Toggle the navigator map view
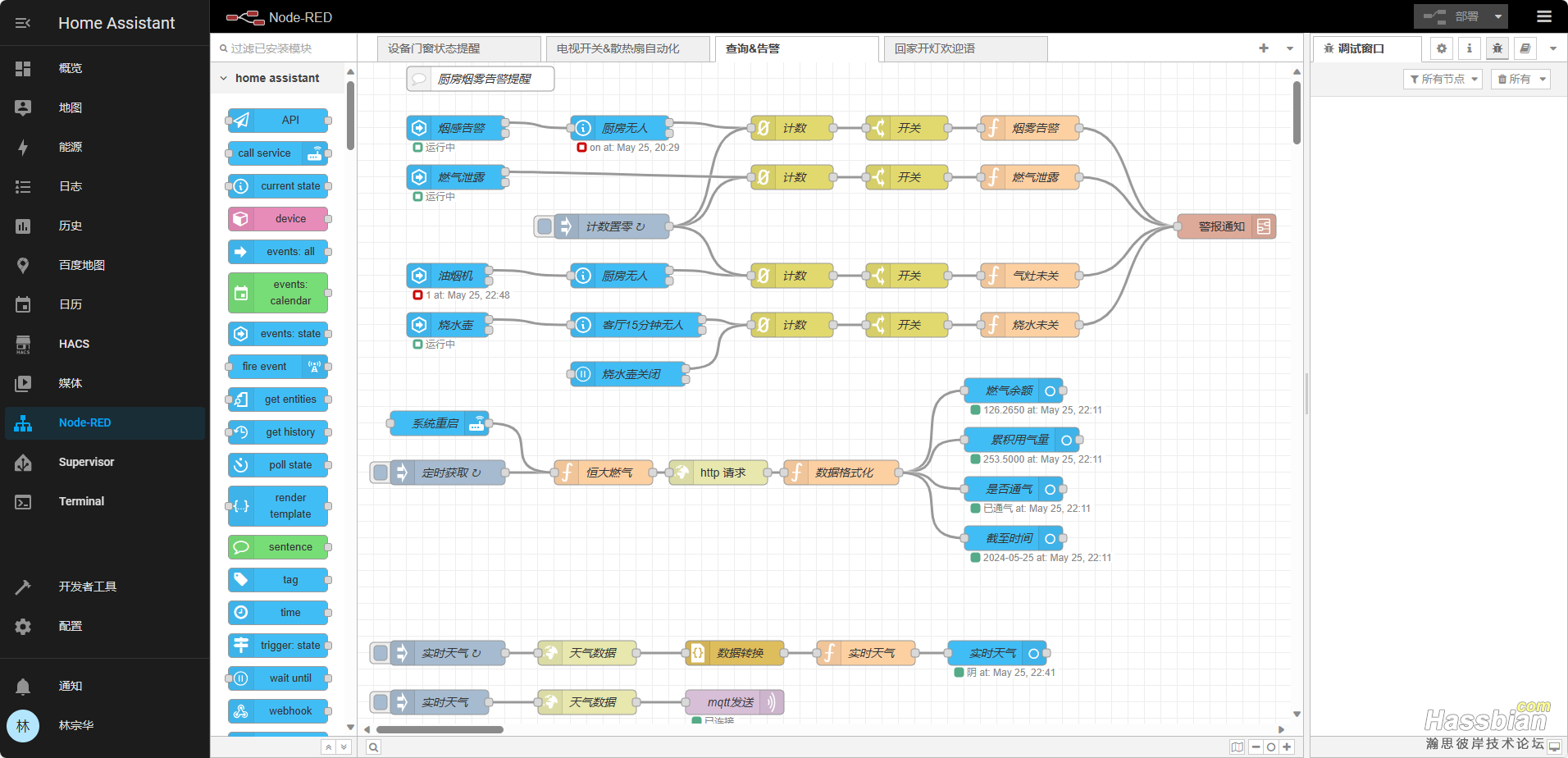The width and height of the screenshot is (1568, 758). pos(1238,747)
